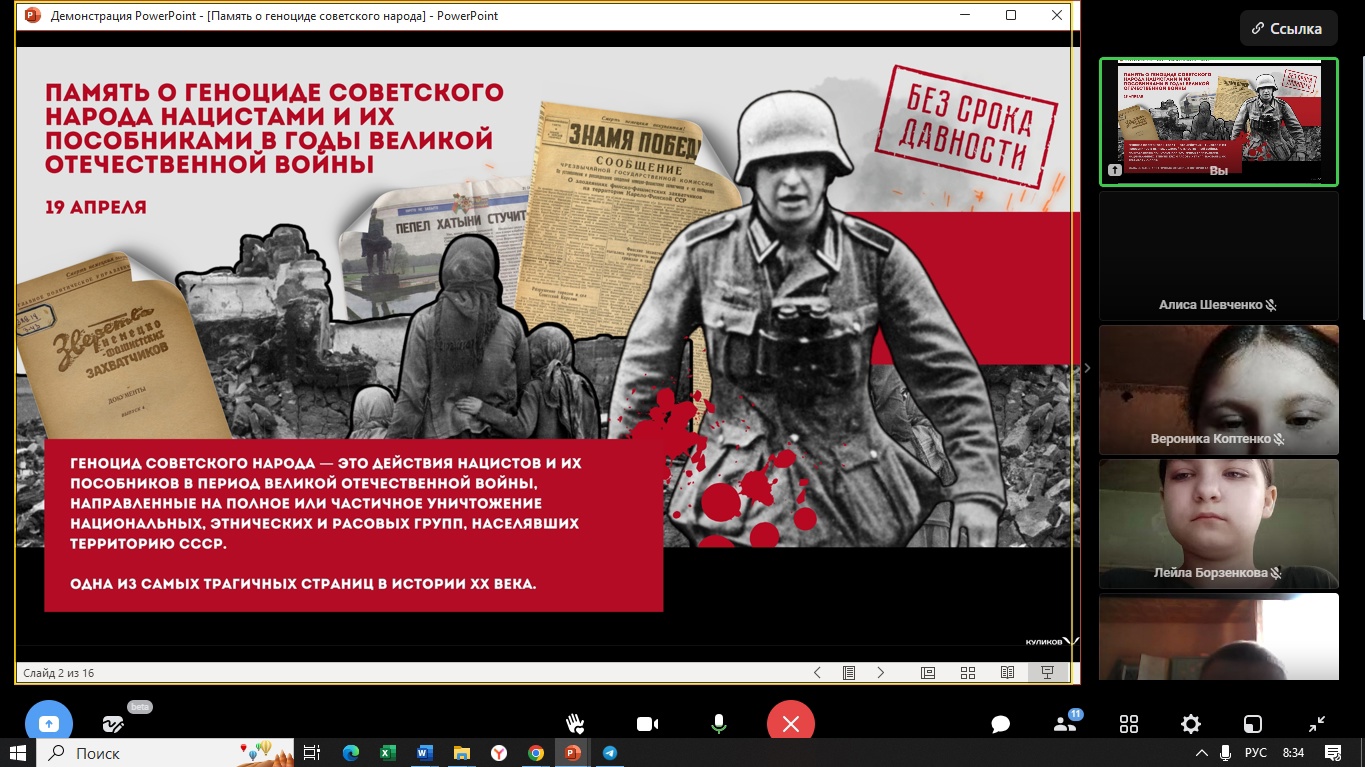Open the slide show options menu icon
The image size is (1365, 767).
[x=849, y=673]
